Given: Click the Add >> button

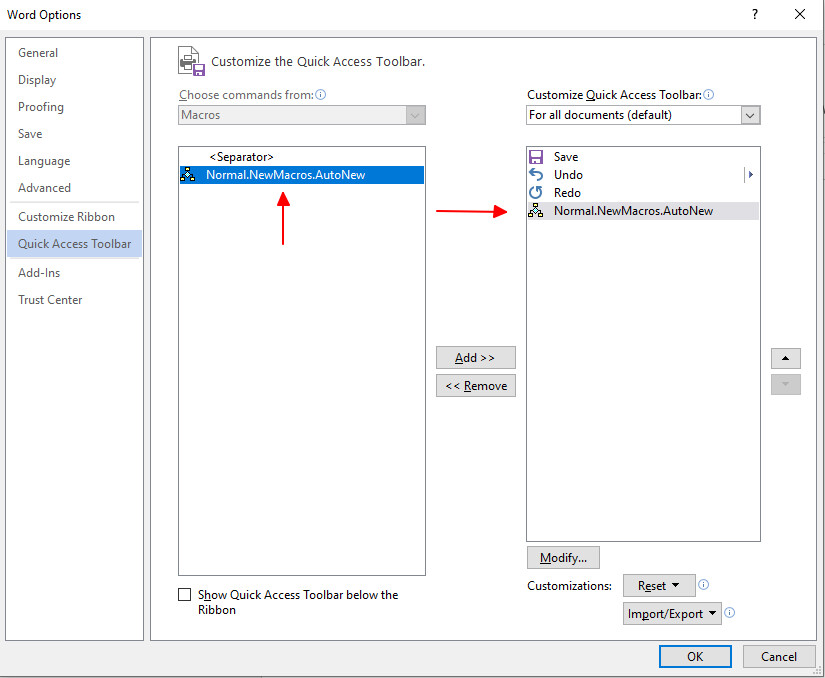Looking at the screenshot, I should [x=476, y=358].
